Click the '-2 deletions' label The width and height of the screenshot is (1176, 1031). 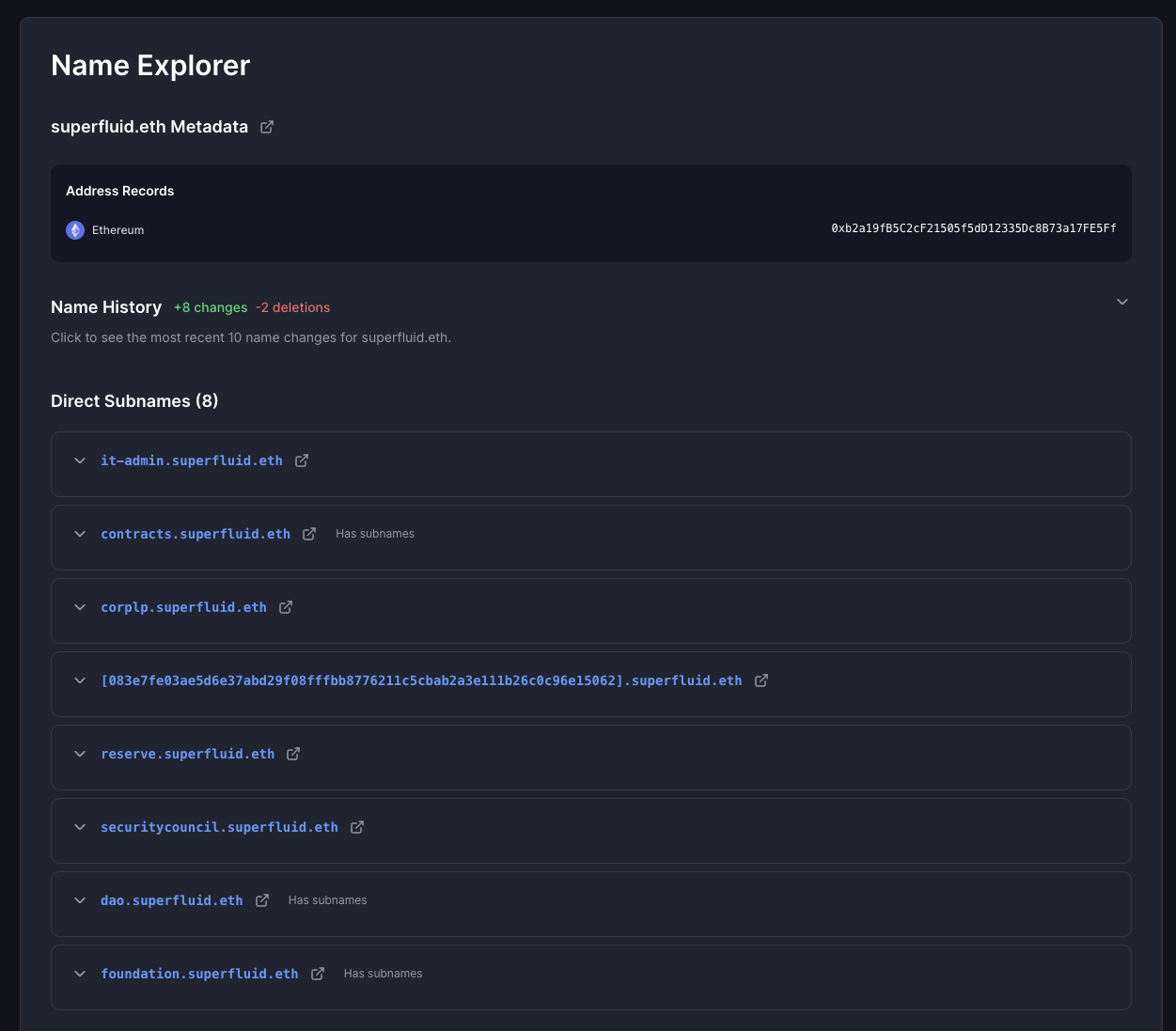[x=292, y=307]
